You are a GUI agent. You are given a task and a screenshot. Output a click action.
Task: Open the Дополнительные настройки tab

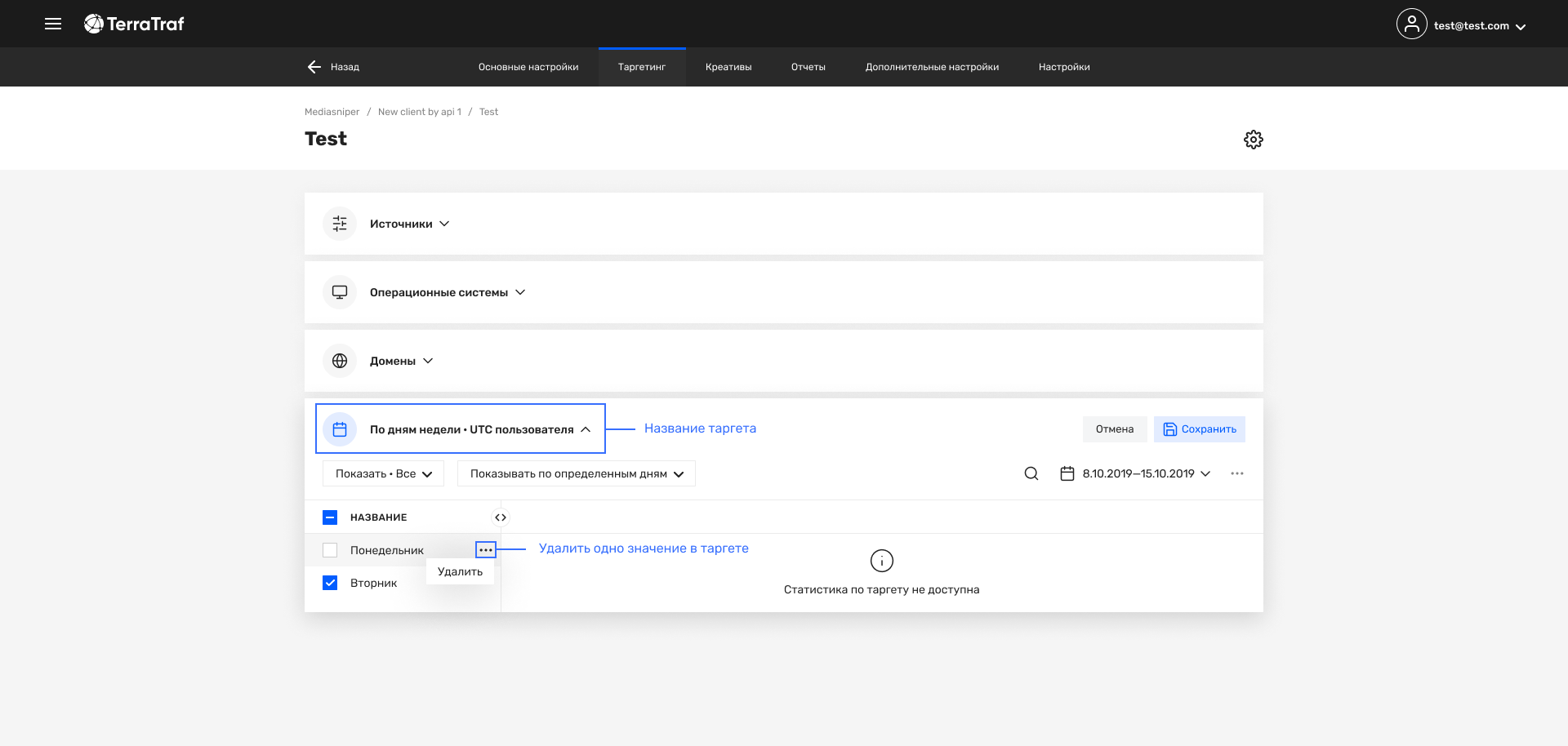[932, 67]
